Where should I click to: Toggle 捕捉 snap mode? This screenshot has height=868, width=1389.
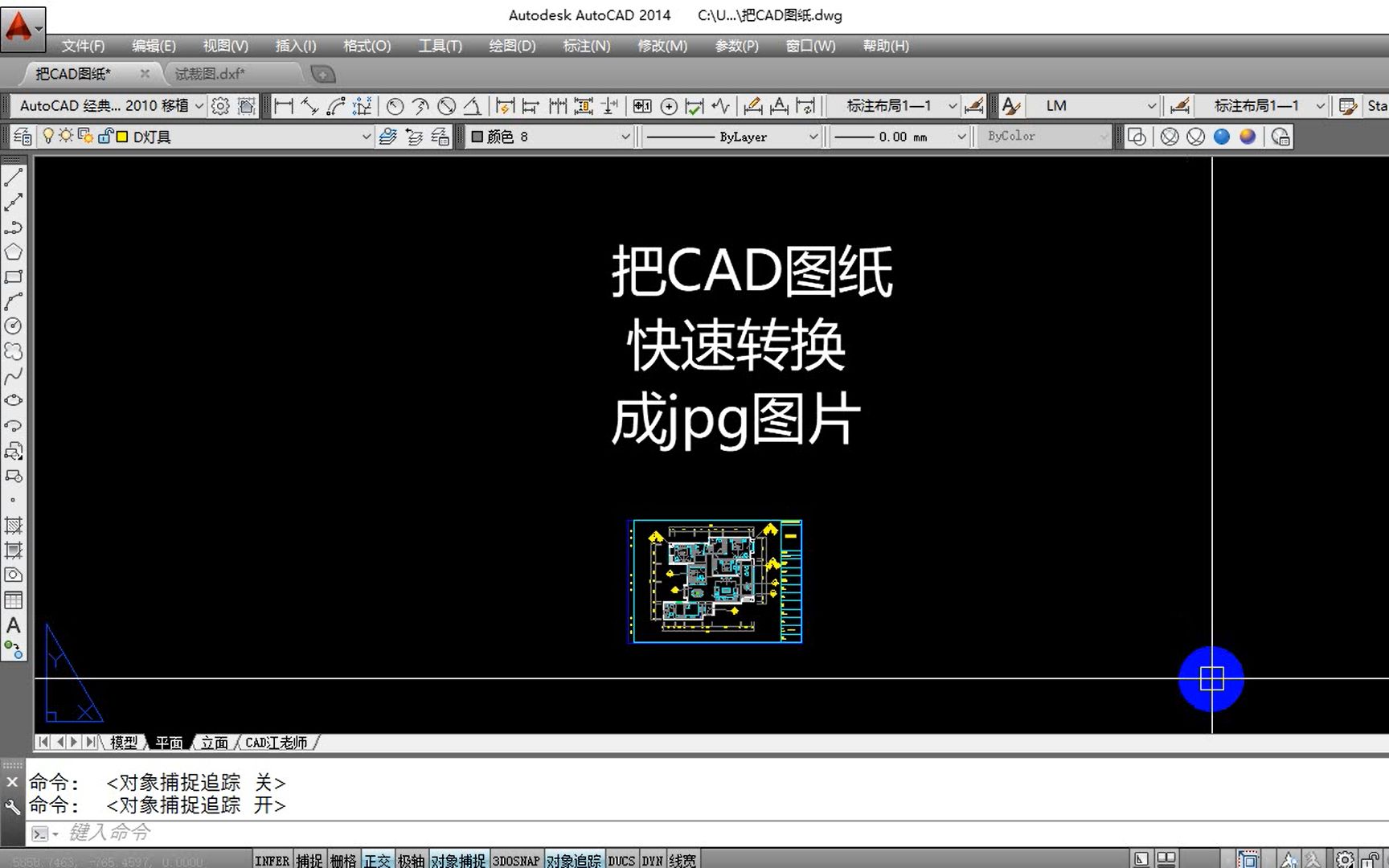pyautogui.click(x=309, y=860)
